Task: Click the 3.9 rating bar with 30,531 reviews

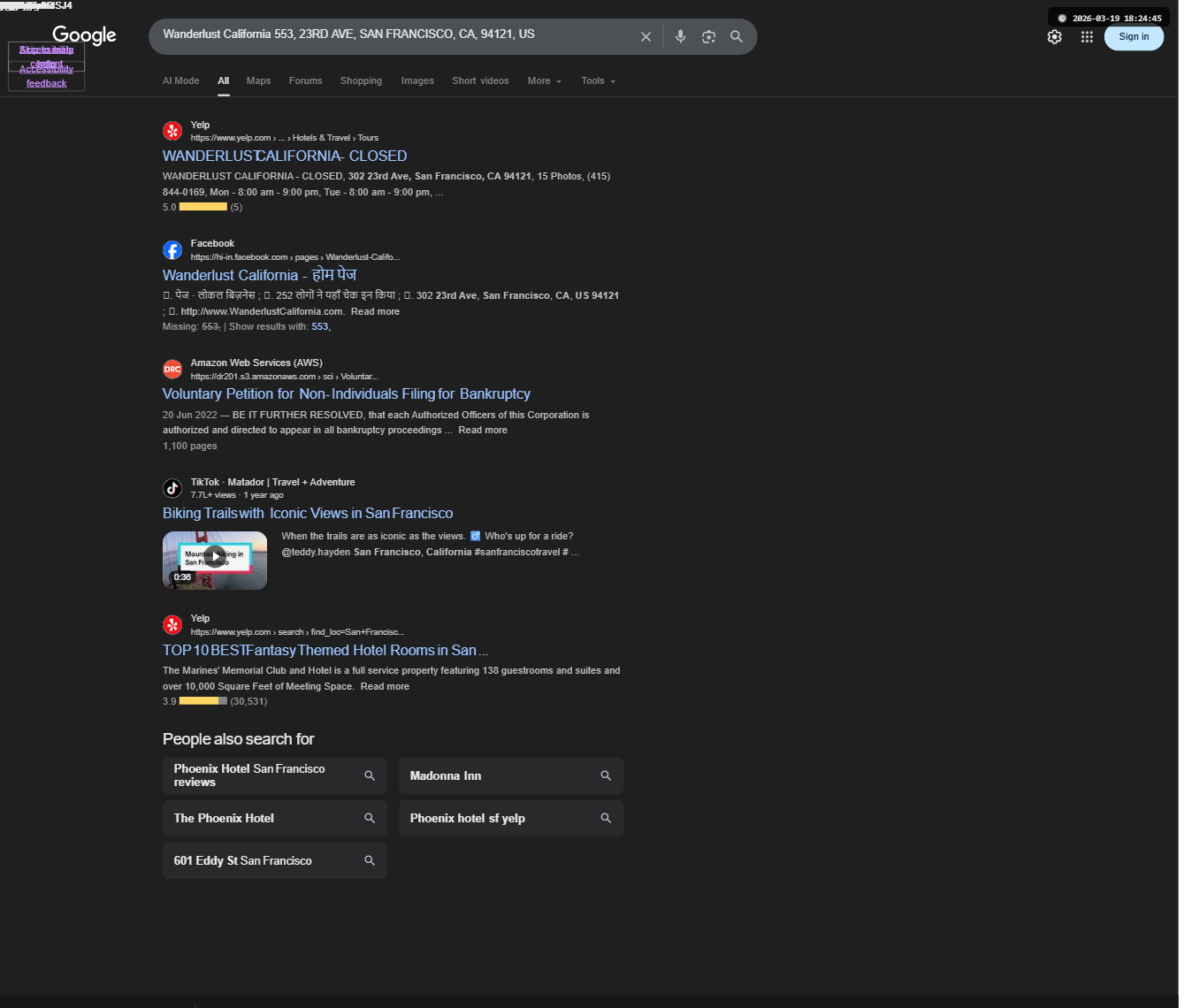Action: click(x=202, y=701)
